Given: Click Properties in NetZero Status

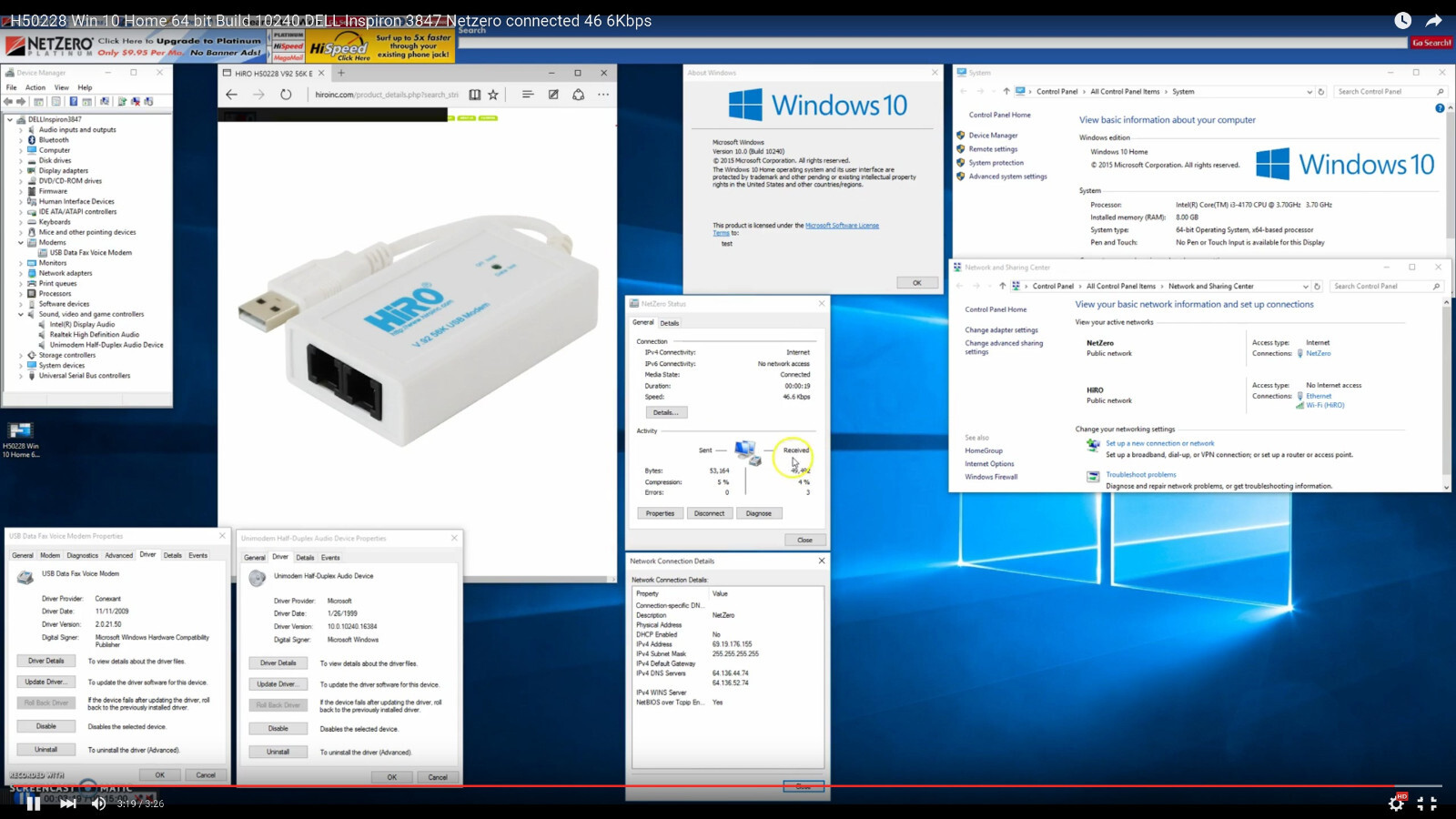Looking at the screenshot, I should tap(660, 513).
